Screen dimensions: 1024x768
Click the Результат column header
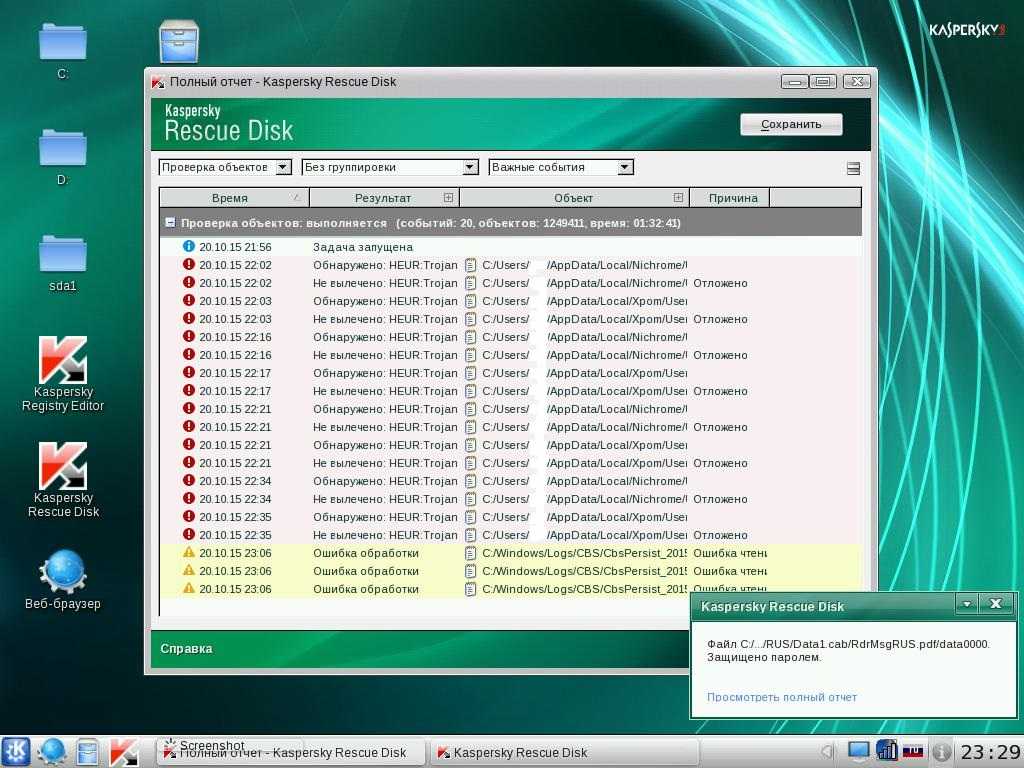(384, 198)
